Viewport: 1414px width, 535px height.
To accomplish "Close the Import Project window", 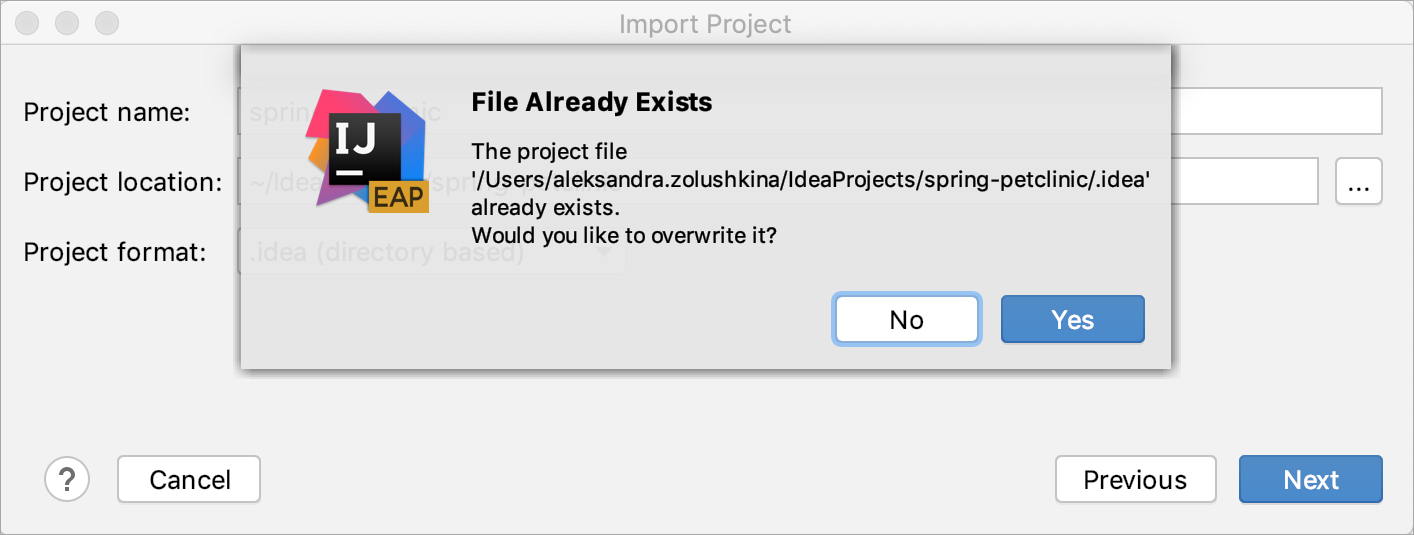I will click(x=30, y=22).
